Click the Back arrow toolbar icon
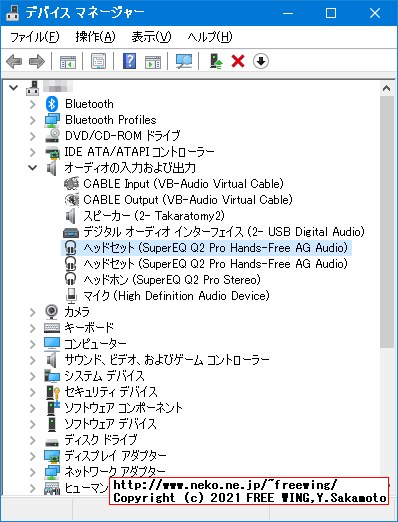The height and width of the screenshot is (522, 398). (x=14, y=62)
